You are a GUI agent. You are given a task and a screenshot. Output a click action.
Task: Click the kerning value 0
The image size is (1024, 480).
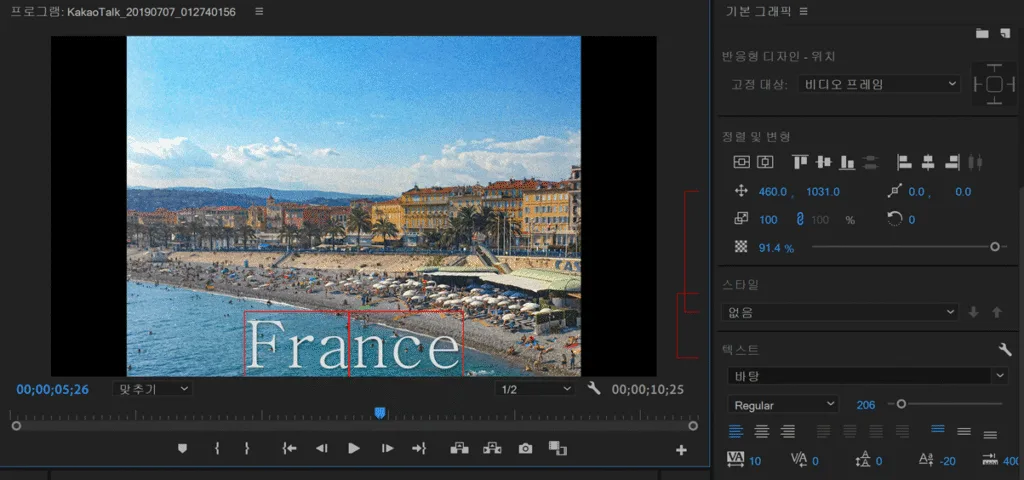815,461
